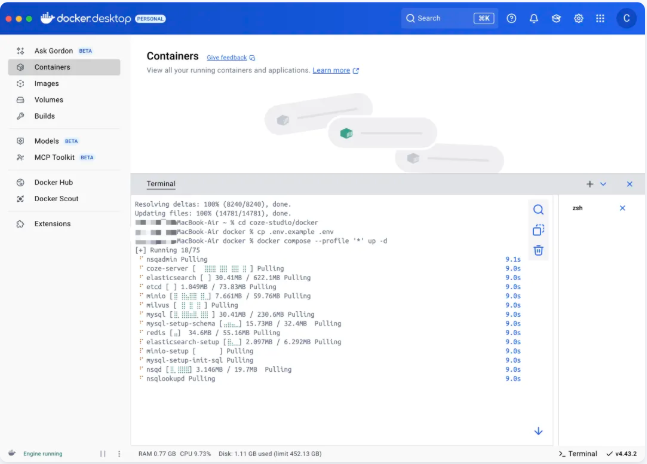This screenshot has width=647, height=464.
Task: Click the learning center graduation cap icon
Action: [556, 18]
